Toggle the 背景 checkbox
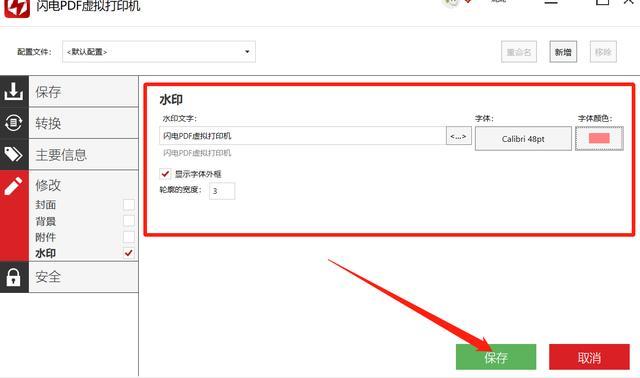The image size is (640, 378). 129,221
